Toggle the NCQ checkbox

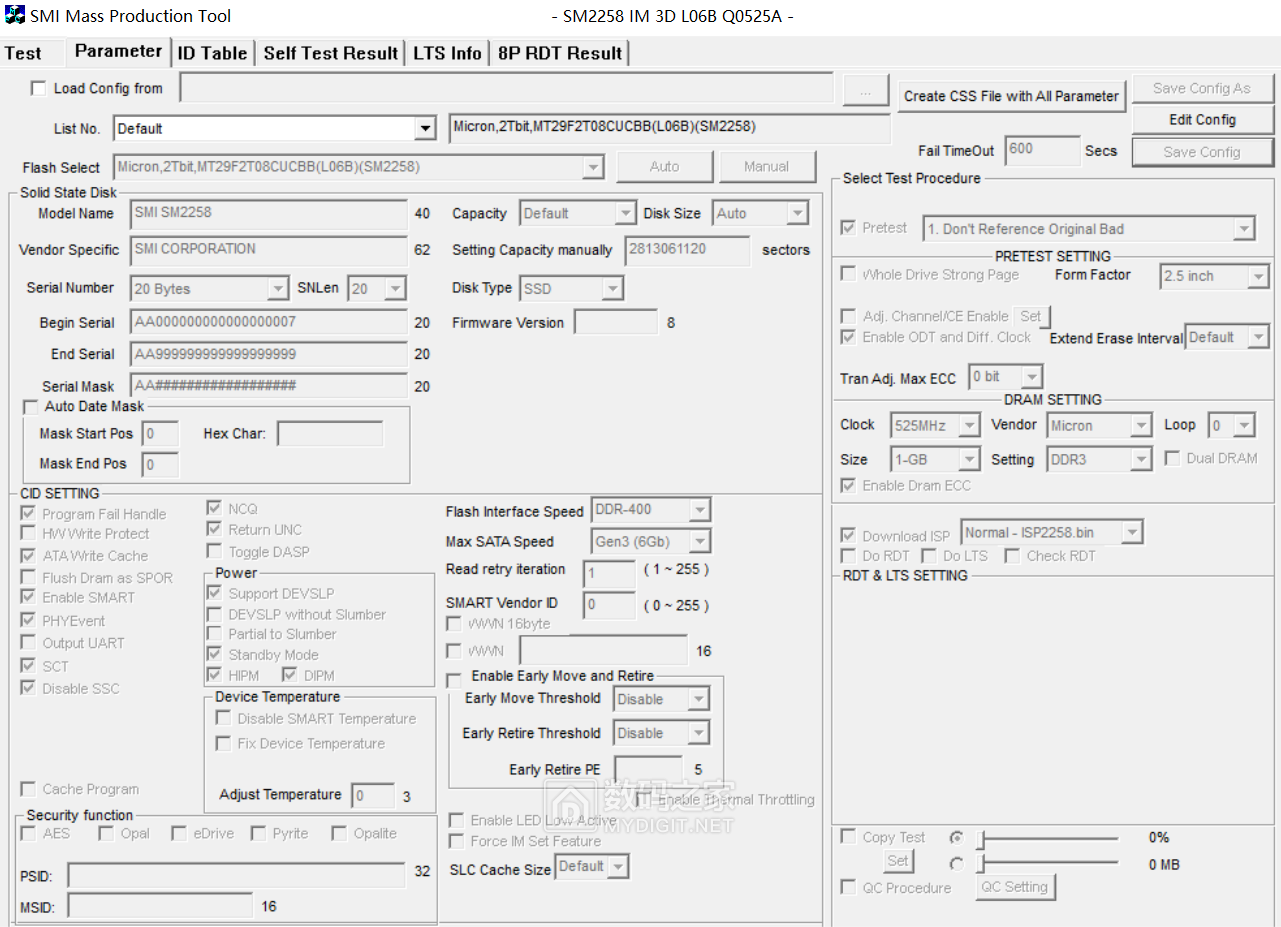point(214,508)
